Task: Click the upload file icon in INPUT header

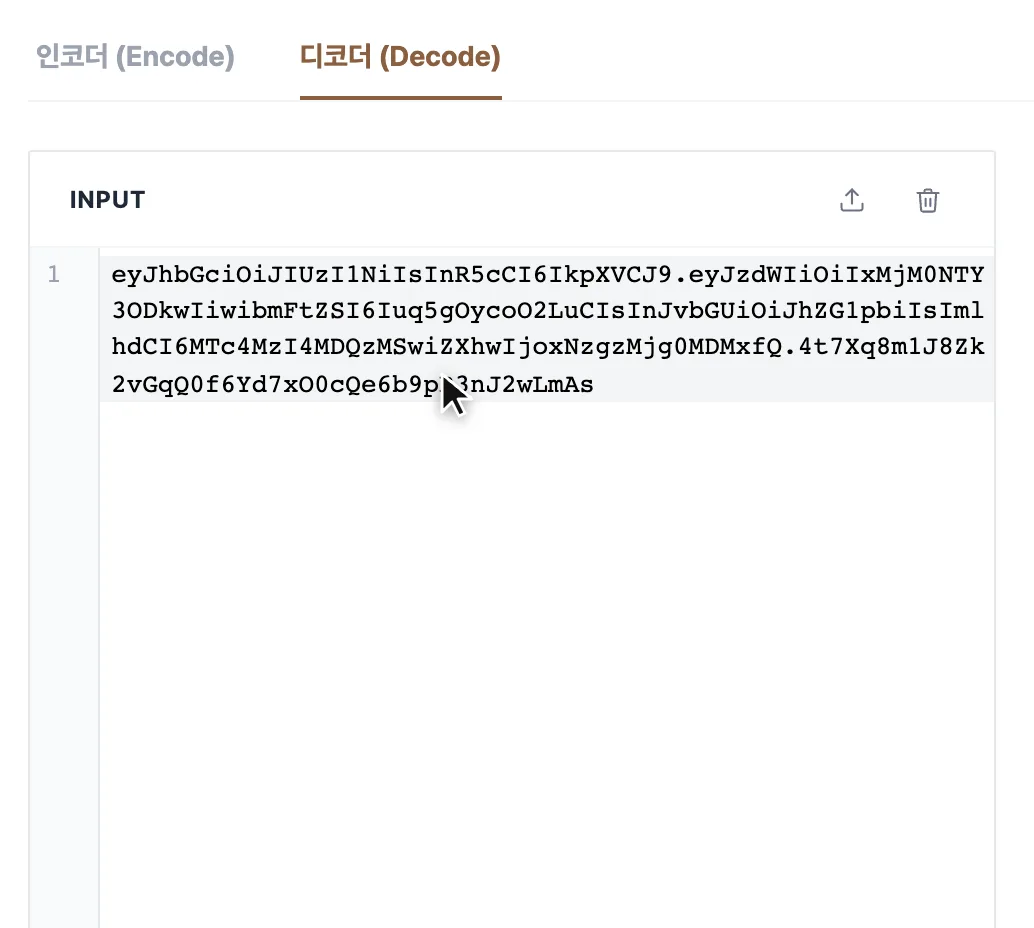Action: coord(852,200)
